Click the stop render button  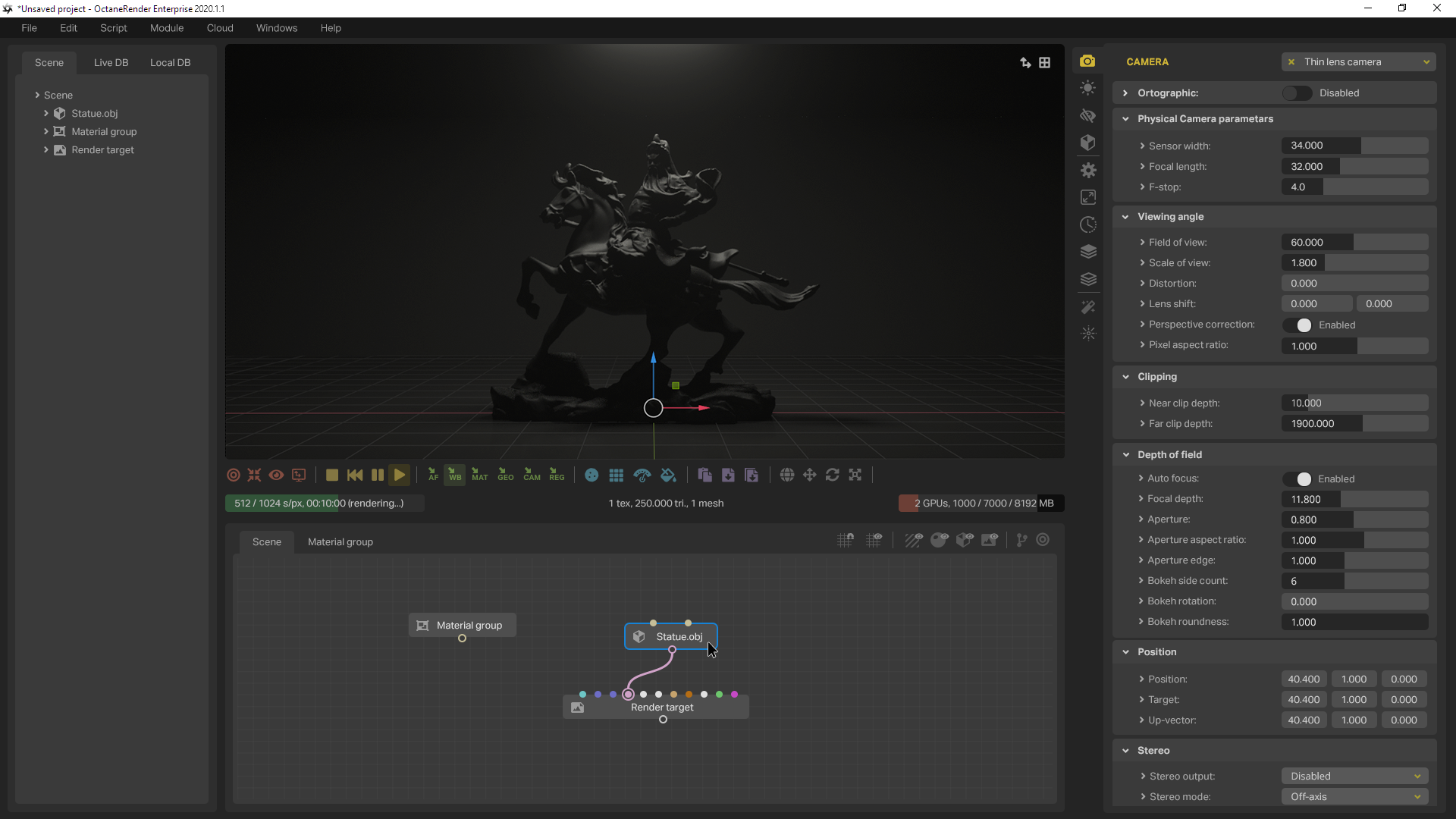(331, 475)
